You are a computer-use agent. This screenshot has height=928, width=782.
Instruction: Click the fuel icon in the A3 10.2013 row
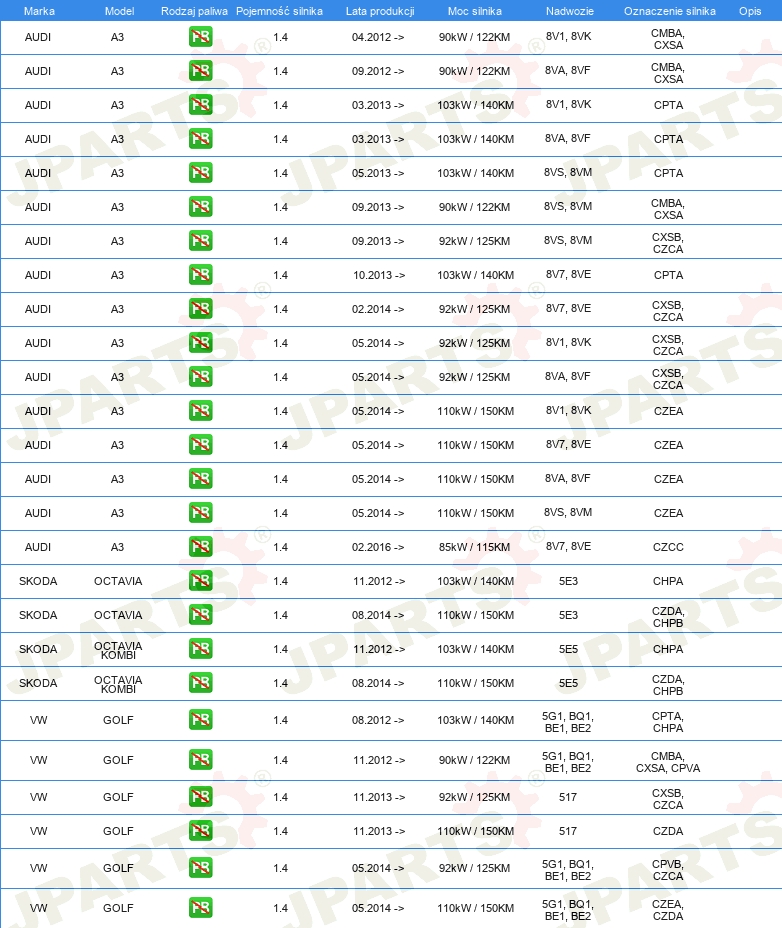click(201, 275)
